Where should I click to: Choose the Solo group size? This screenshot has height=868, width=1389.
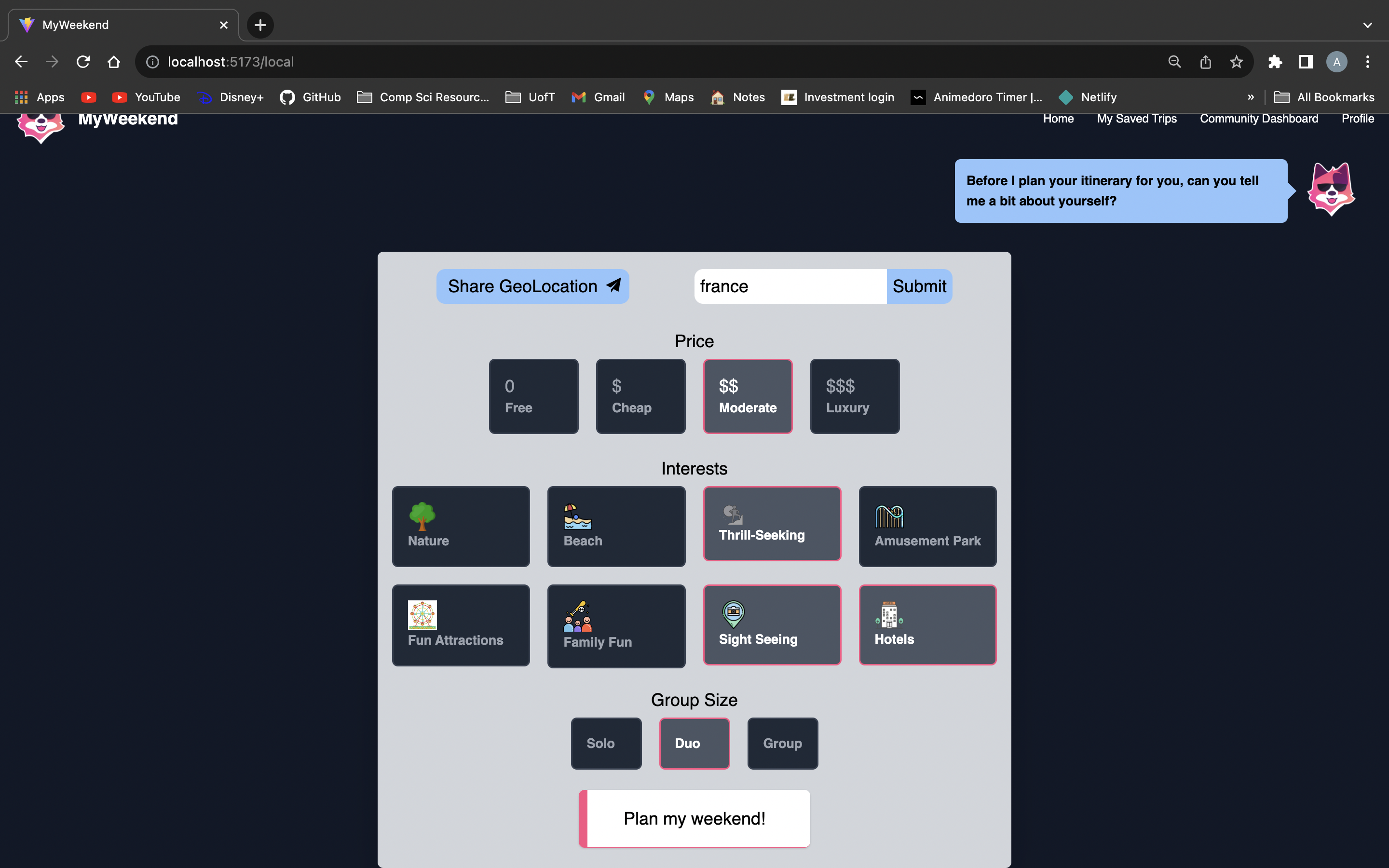[x=606, y=743]
